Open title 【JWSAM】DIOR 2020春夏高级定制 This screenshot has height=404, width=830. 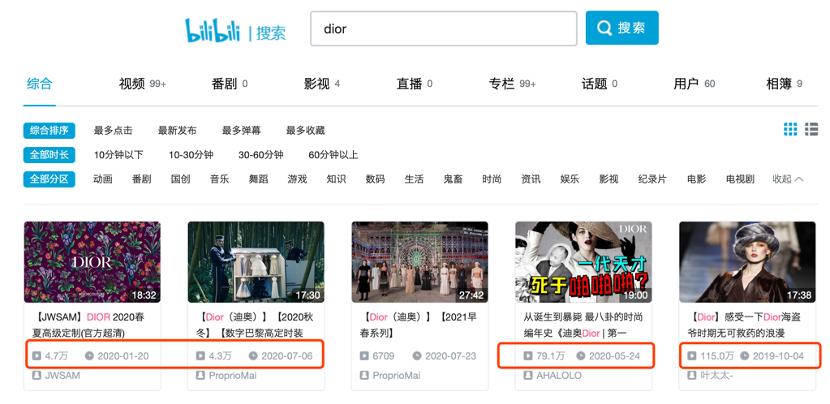tap(88, 325)
